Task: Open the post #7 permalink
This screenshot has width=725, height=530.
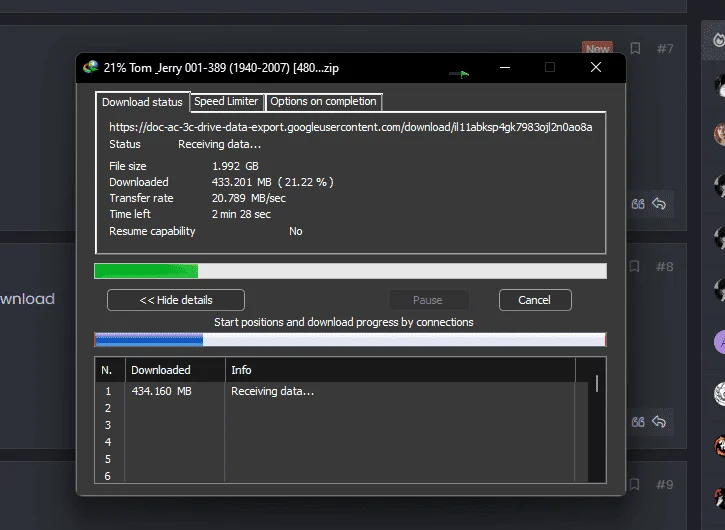Action: tap(665, 49)
